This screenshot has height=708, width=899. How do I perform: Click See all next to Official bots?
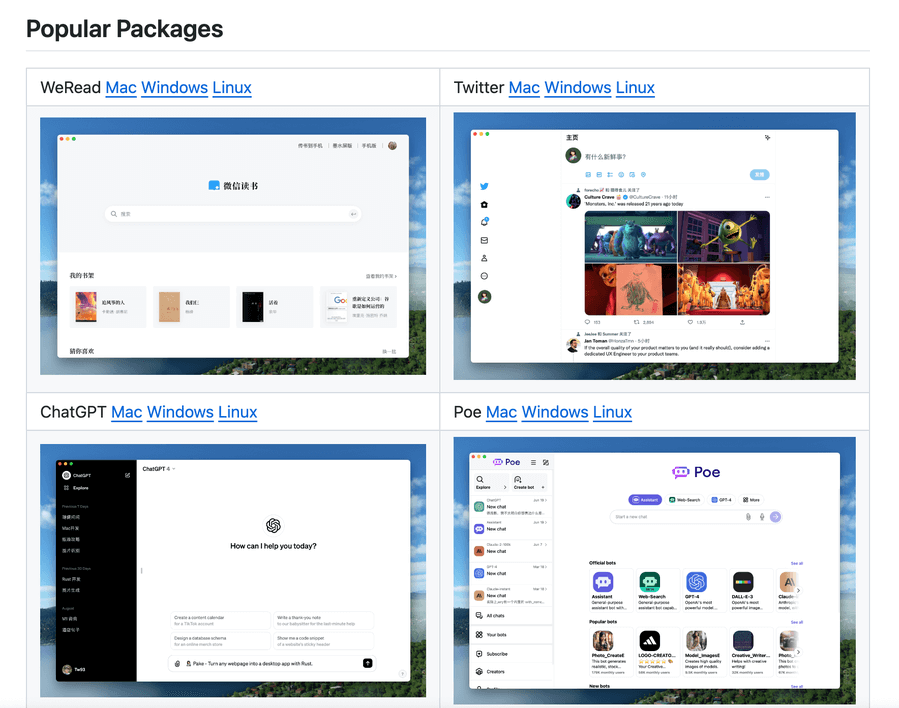(796, 564)
